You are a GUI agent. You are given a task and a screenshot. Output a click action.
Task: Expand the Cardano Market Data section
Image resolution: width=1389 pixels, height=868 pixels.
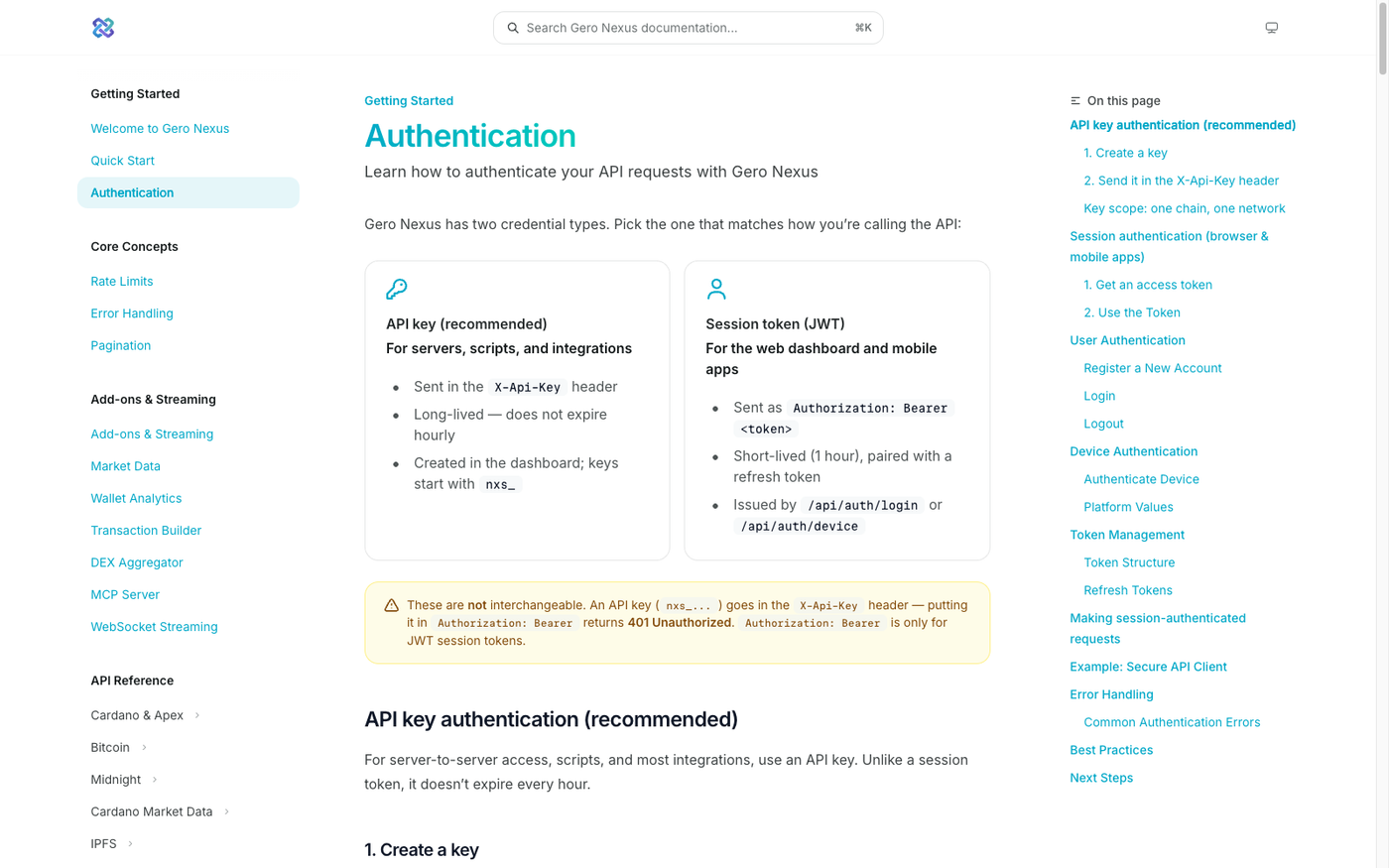point(161,811)
